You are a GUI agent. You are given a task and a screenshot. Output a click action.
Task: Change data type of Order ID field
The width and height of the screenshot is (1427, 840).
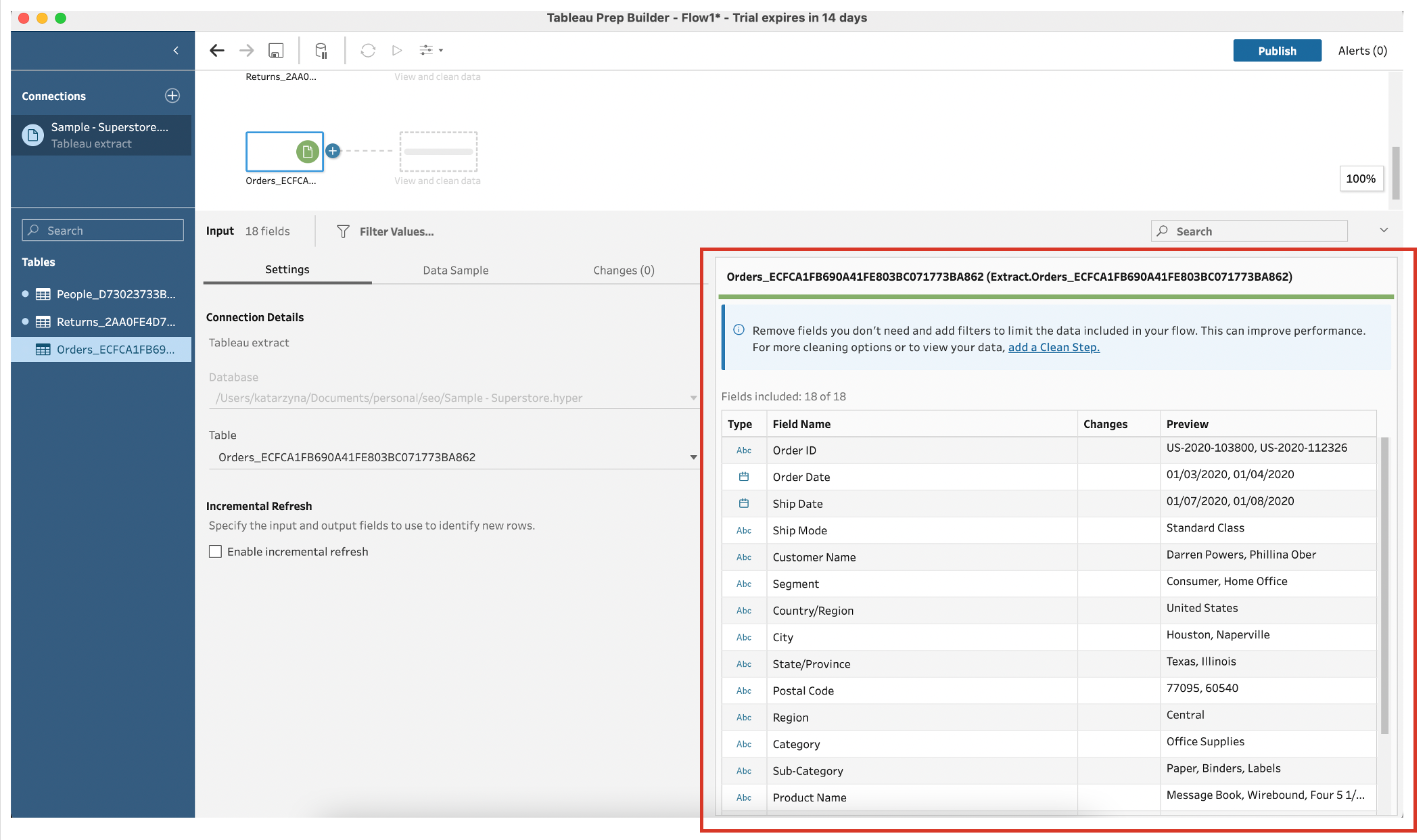pyautogui.click(x=744, y=450)
